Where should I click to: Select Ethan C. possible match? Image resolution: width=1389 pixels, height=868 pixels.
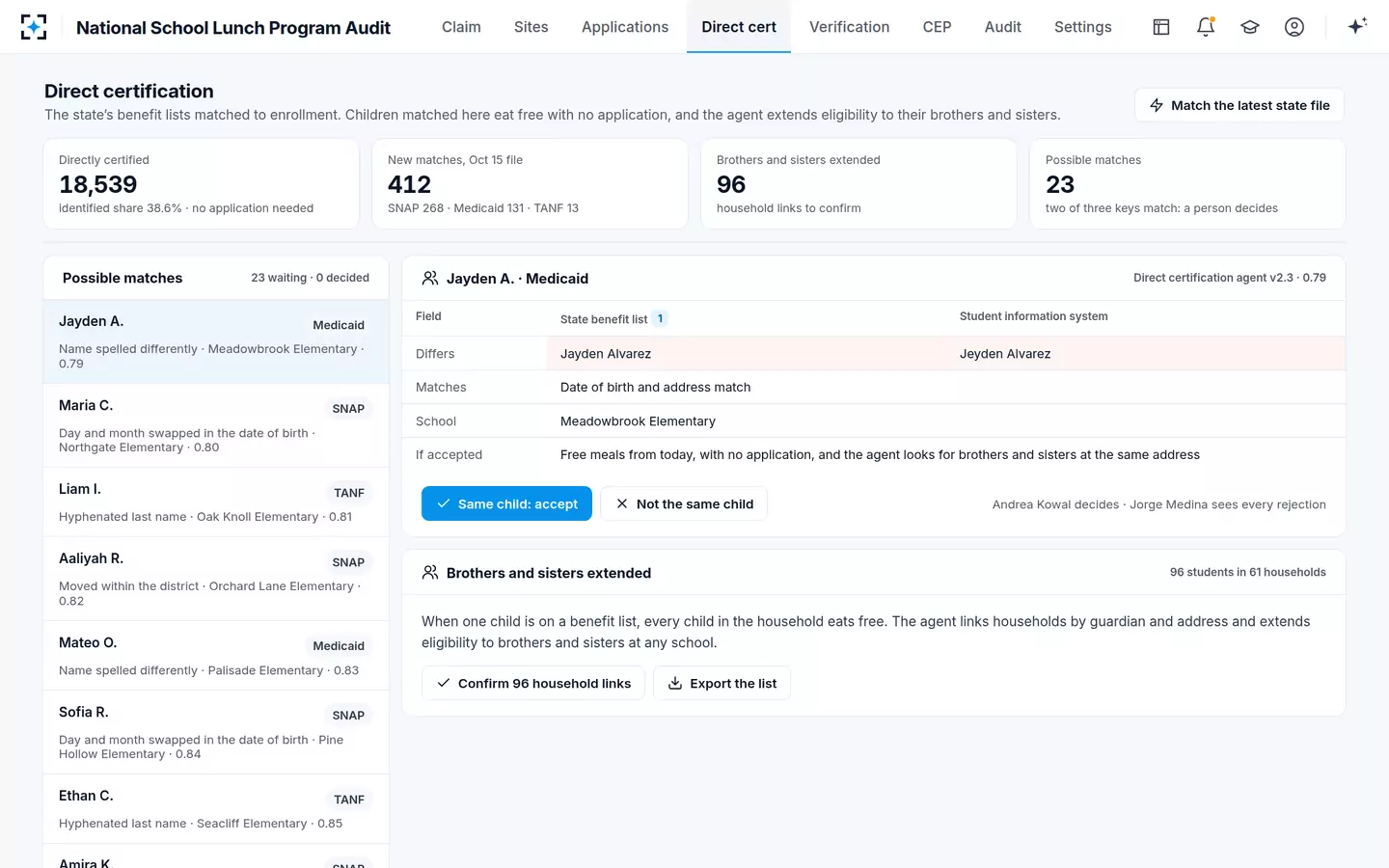(216, 809)
